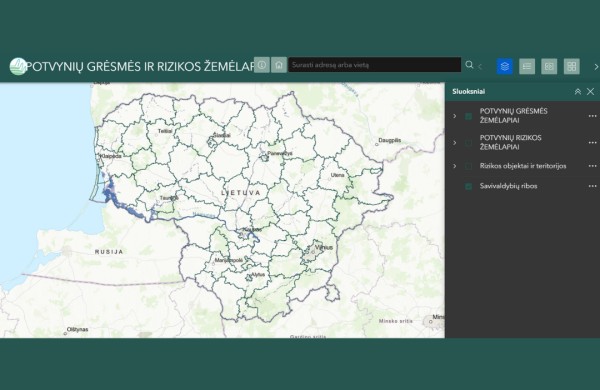
Task: Click Kaunas on the map
Action: [253, 229]
